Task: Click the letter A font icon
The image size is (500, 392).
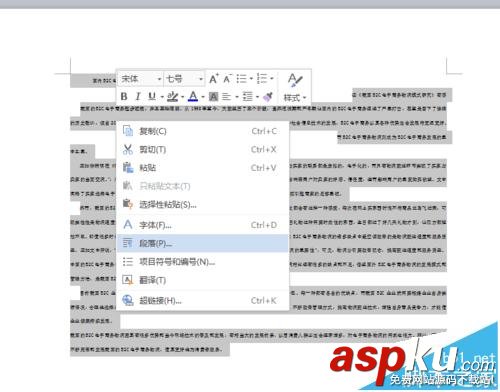Action: [x=128, y=225]
